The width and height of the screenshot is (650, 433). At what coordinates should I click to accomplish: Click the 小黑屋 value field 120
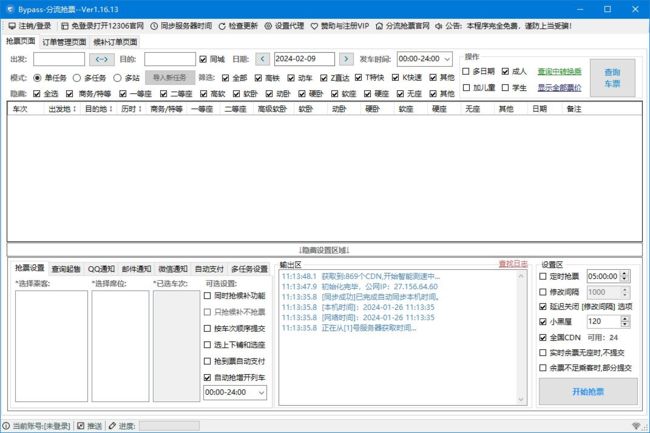coord(604,321)
